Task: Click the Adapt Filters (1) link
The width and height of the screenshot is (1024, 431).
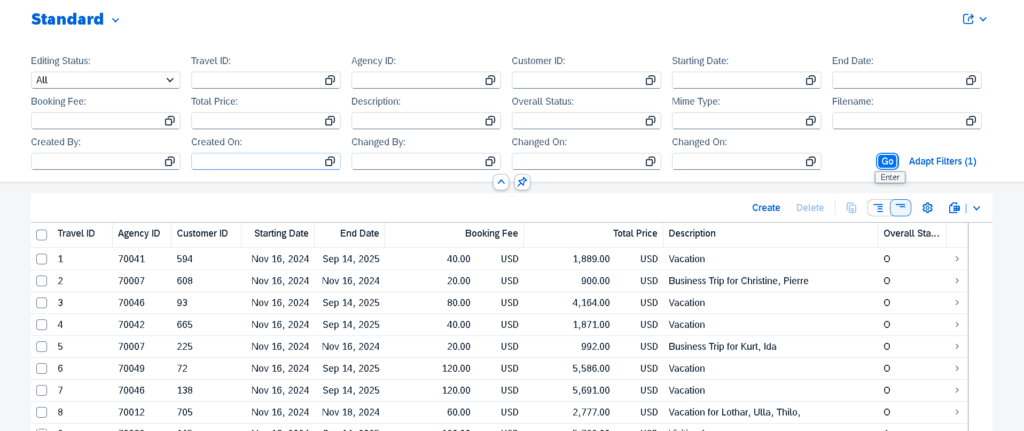Action: click(942, 161)
